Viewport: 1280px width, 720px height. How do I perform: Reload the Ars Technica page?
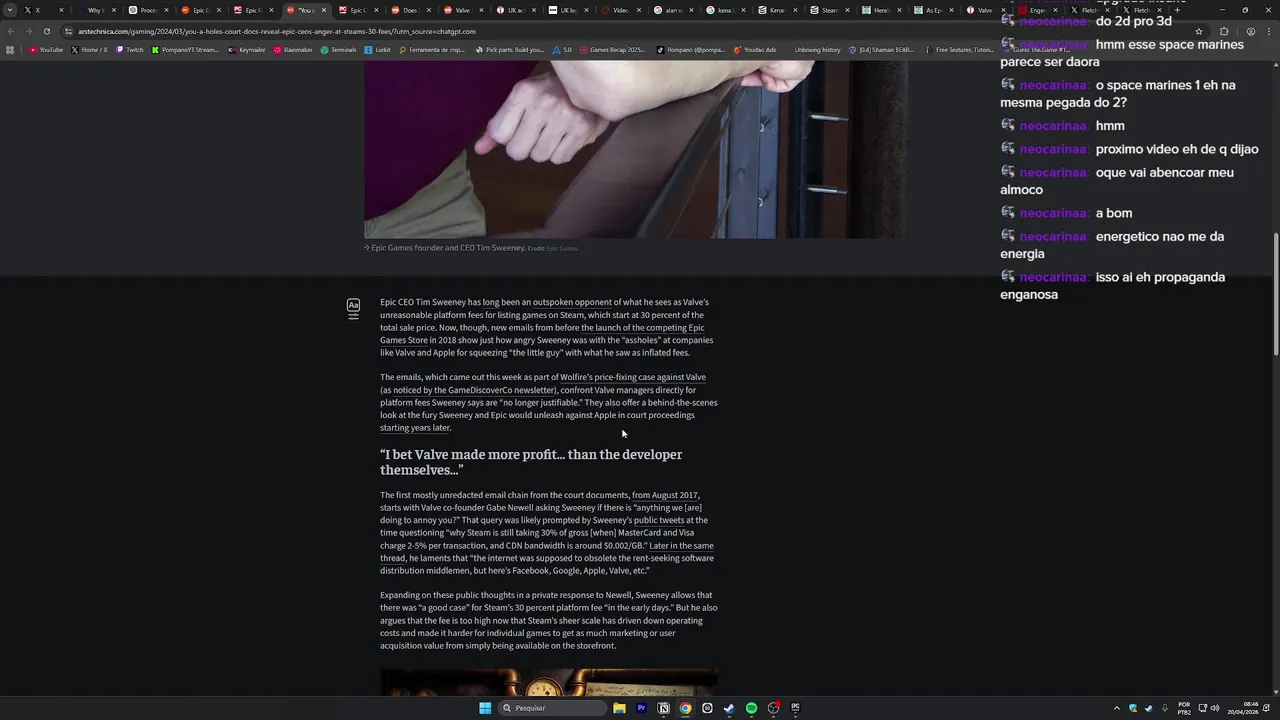click(46, 31)
